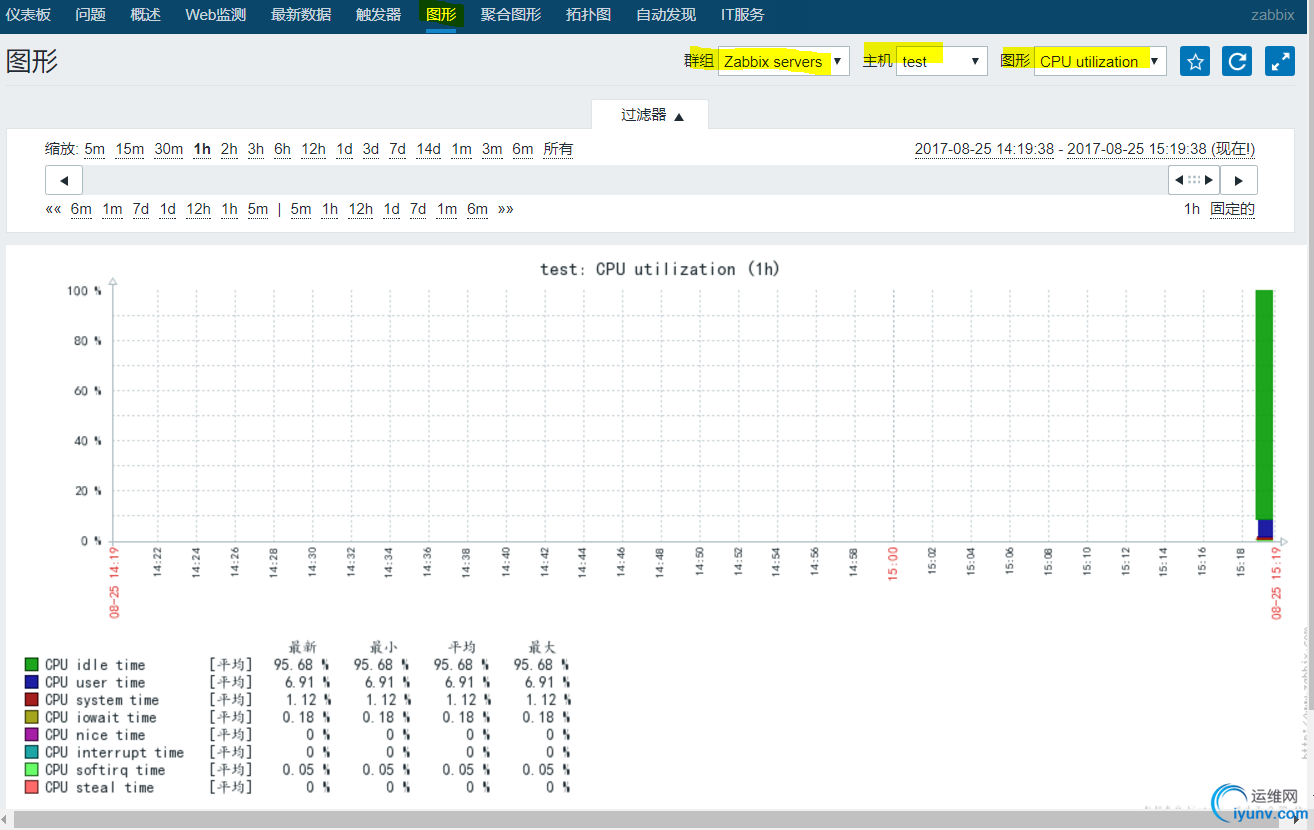Open the 概述 menu item
The width and height of the screenshot is (1314, 830).
click(145, 15)
